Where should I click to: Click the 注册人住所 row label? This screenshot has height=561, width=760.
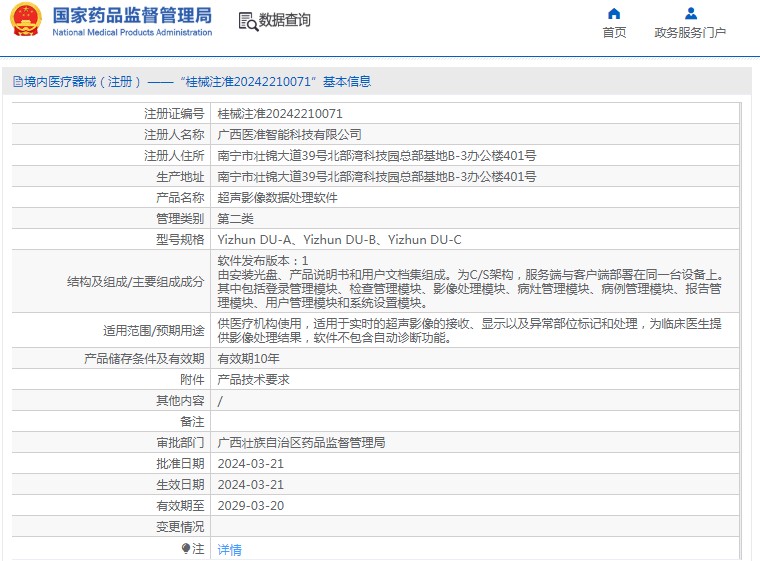[x=174, y=156]
